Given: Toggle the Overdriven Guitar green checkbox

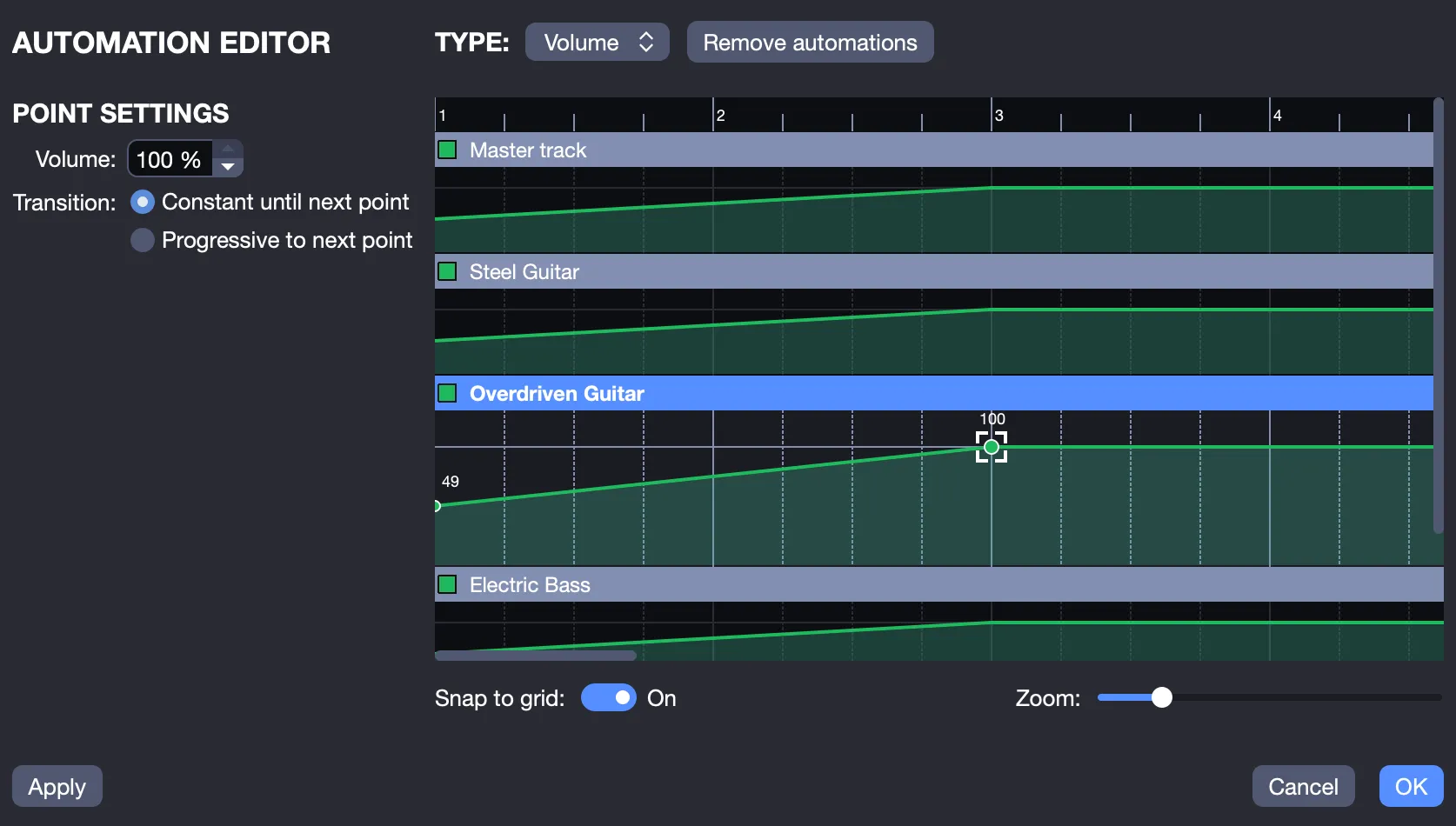Looking at the screenshot, I should tap(447, 393).
